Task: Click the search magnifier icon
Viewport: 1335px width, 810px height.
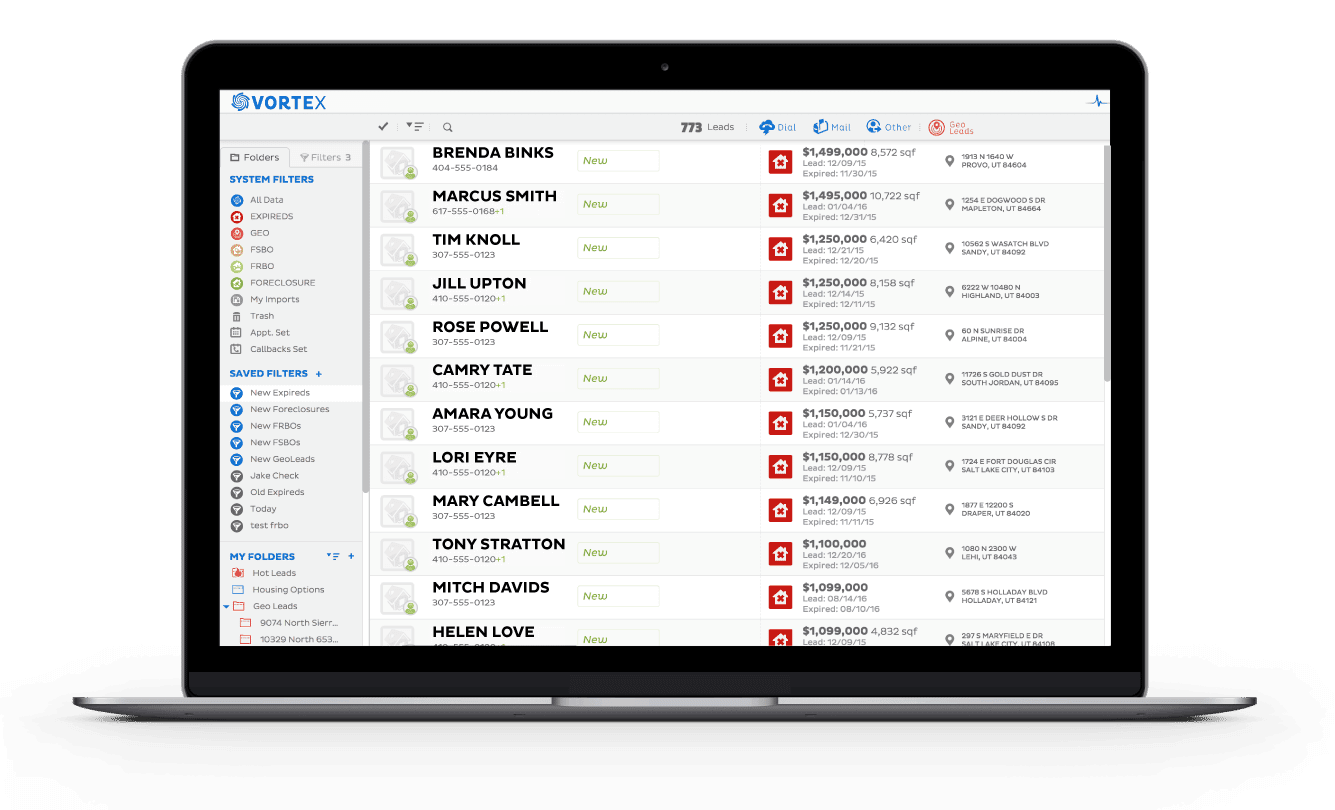Action: click(x=447, y=127)
